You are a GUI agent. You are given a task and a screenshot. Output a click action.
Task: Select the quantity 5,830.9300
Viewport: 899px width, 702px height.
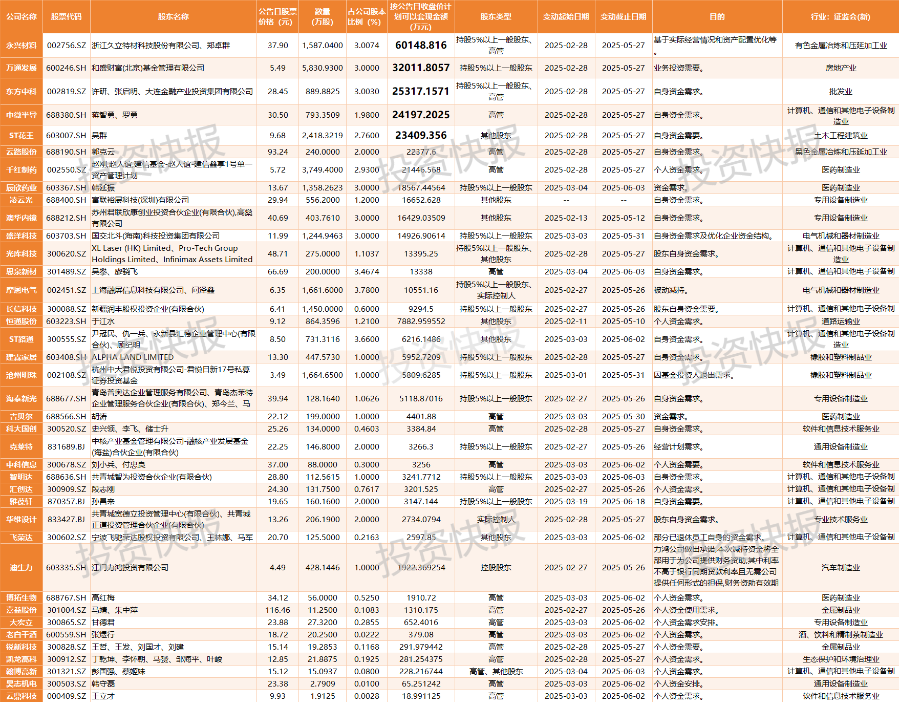(x=323, y=68)
